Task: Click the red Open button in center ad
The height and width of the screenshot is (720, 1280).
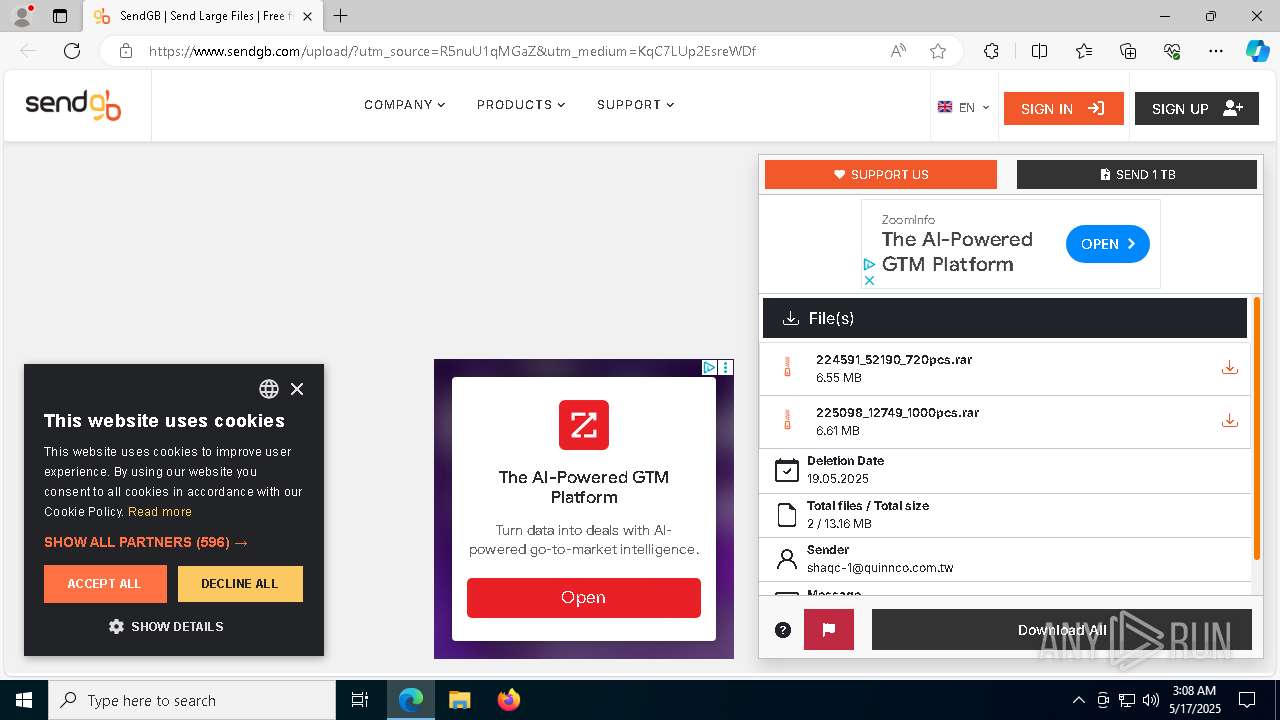Action: click(x=584, y=598)
